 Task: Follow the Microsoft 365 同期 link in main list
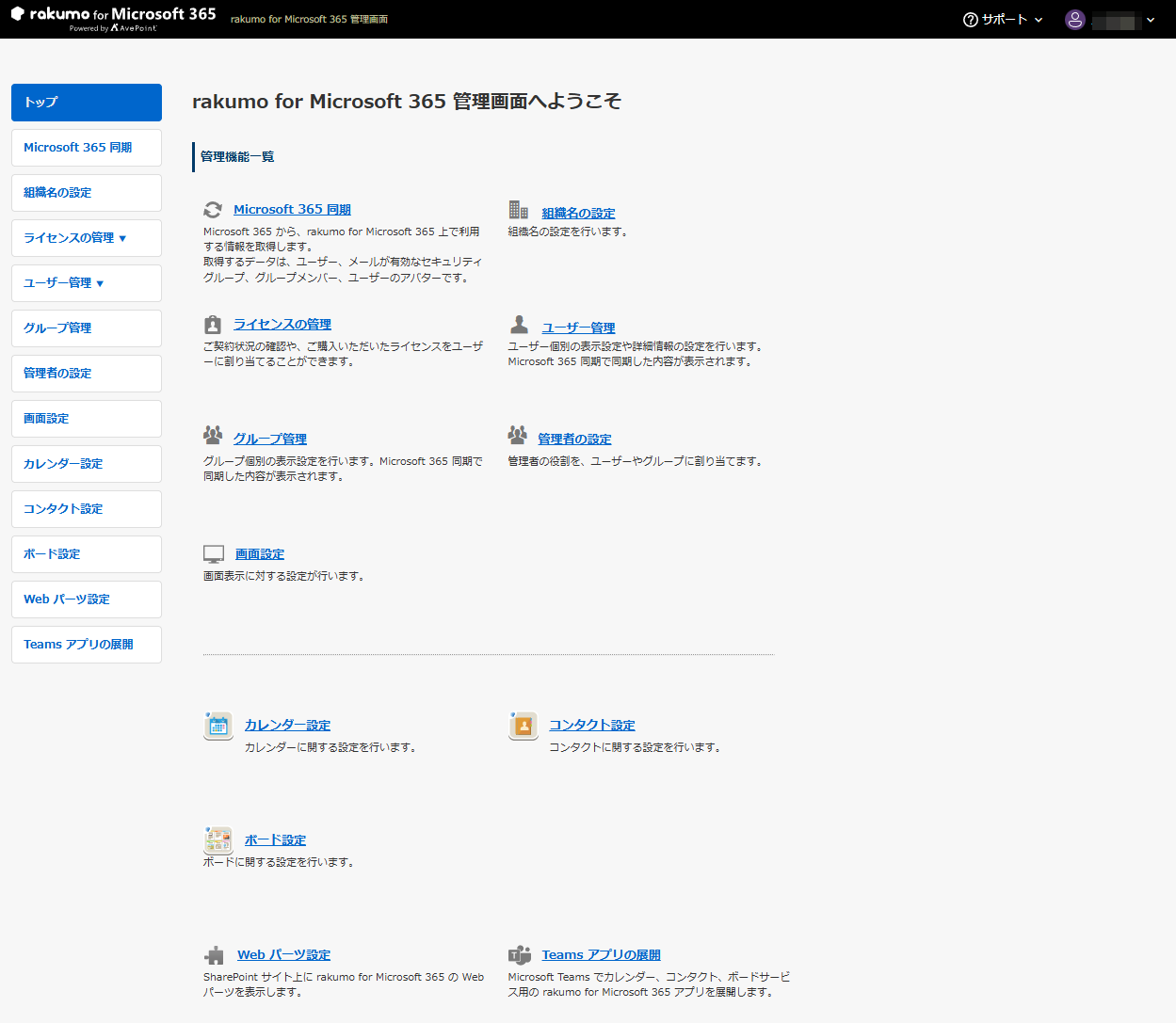click(292, 210)
